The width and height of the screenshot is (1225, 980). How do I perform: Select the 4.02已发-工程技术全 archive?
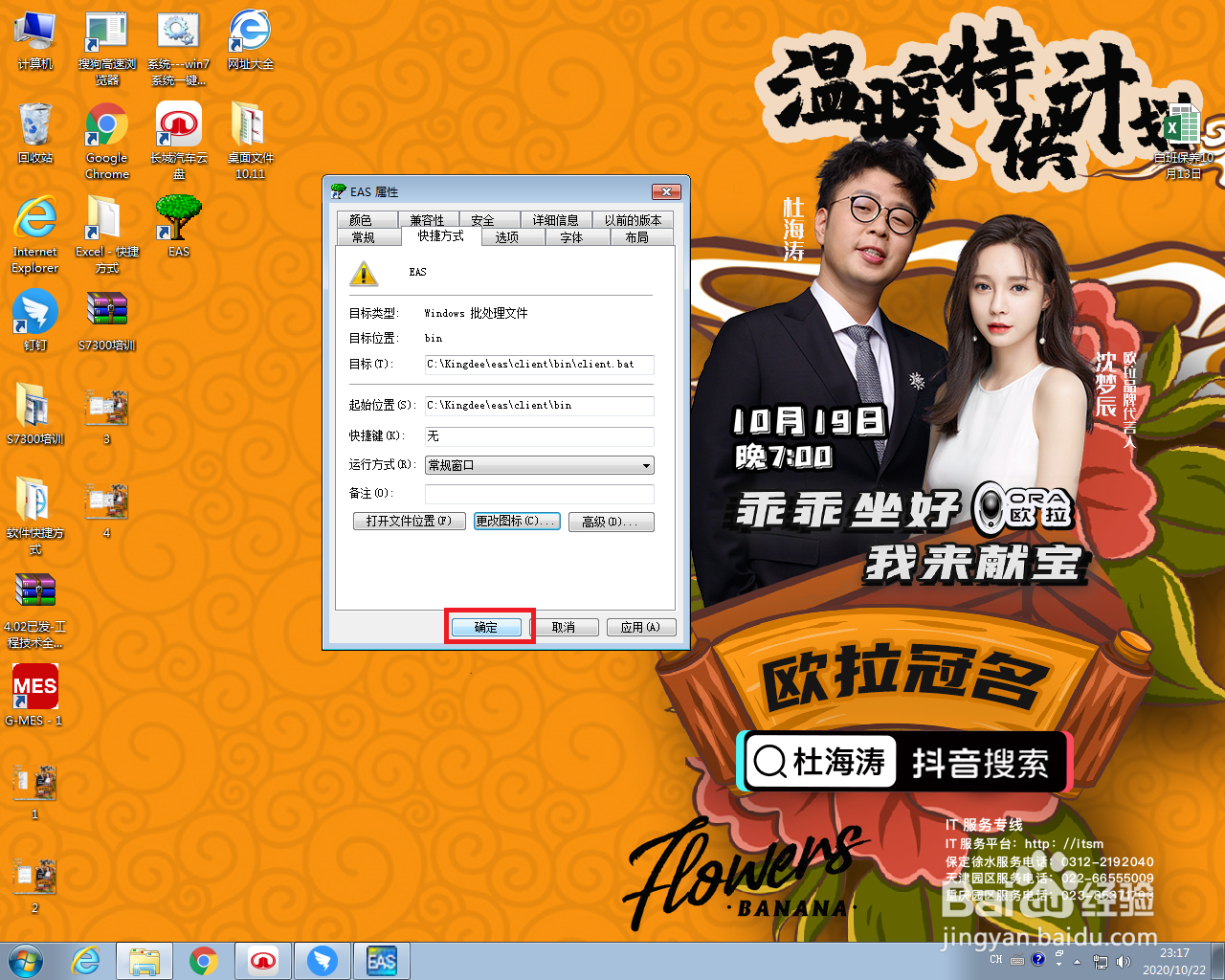coord(35,611)
